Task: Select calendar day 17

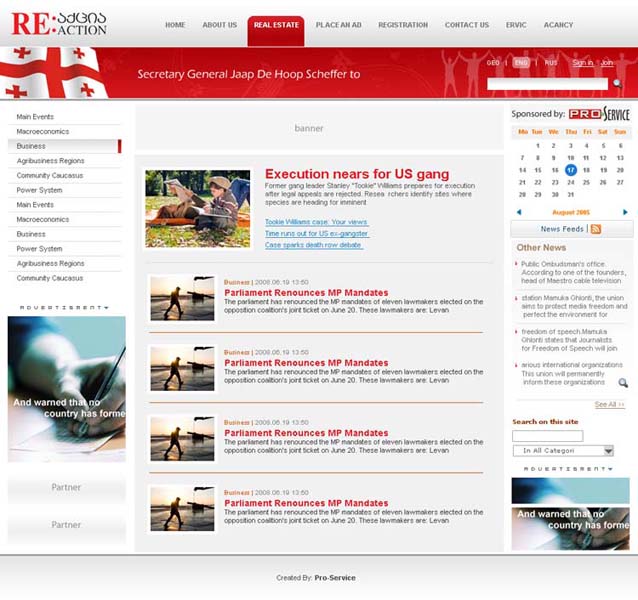Action: click(x=570, y=170)
